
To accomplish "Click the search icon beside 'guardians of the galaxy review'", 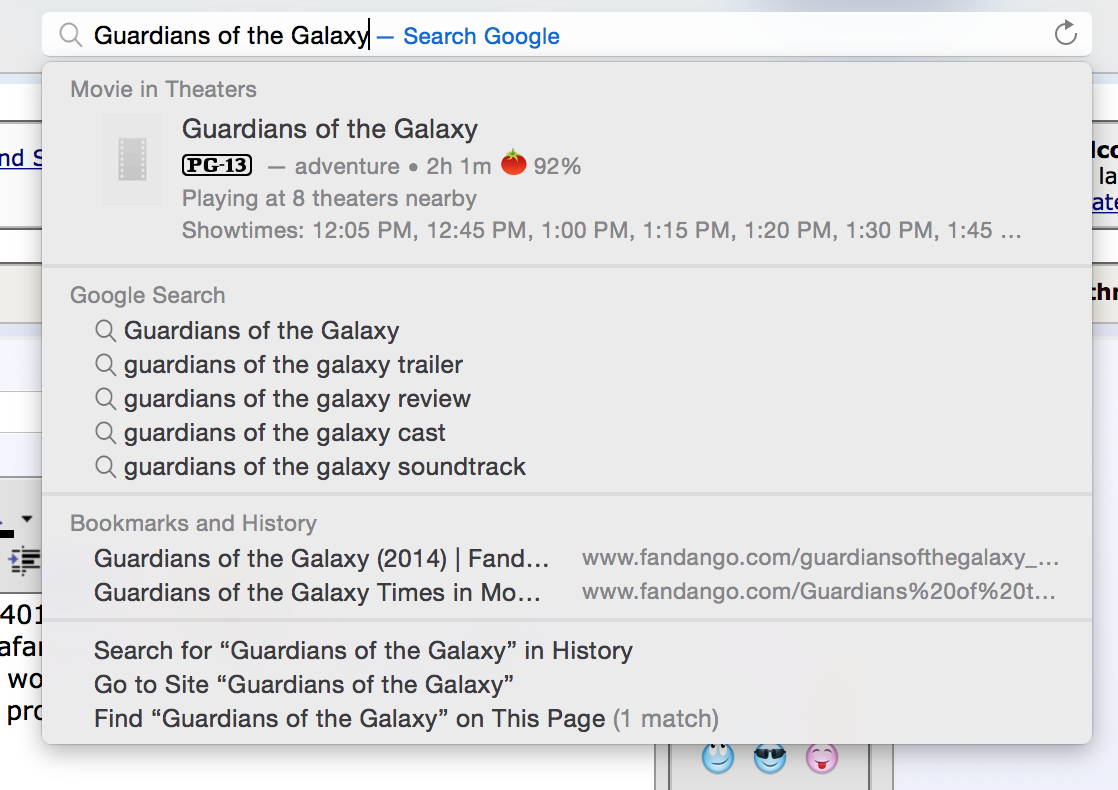I will [106, 399].
